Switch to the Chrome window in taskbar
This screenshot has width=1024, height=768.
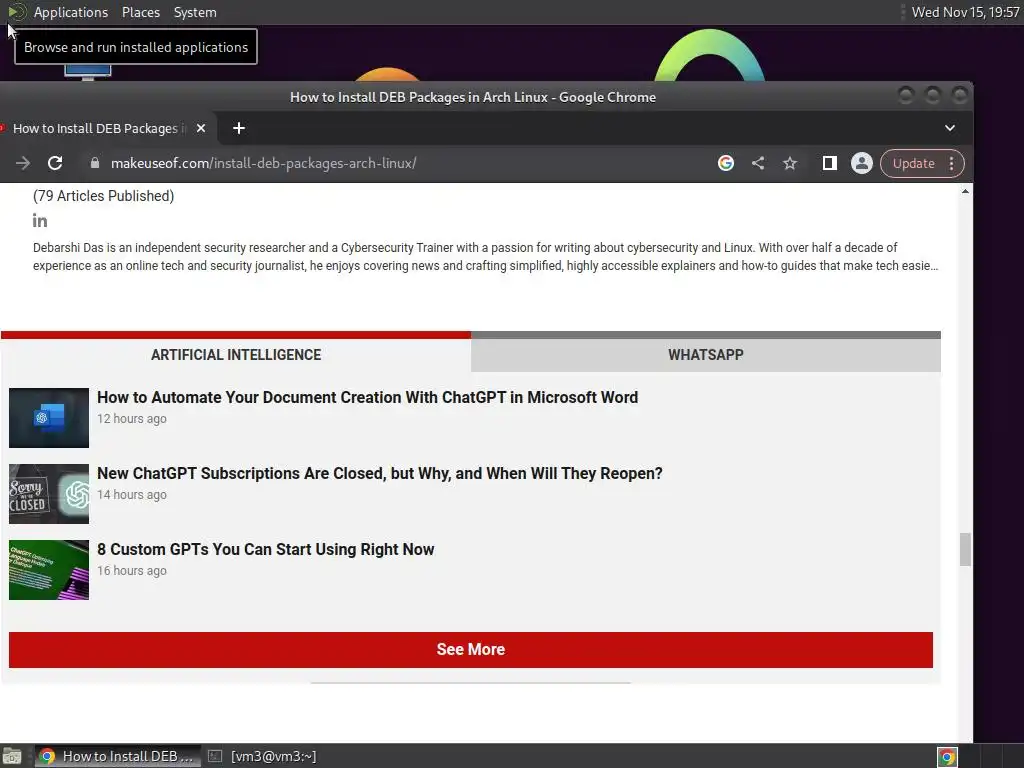coord(118,757)
